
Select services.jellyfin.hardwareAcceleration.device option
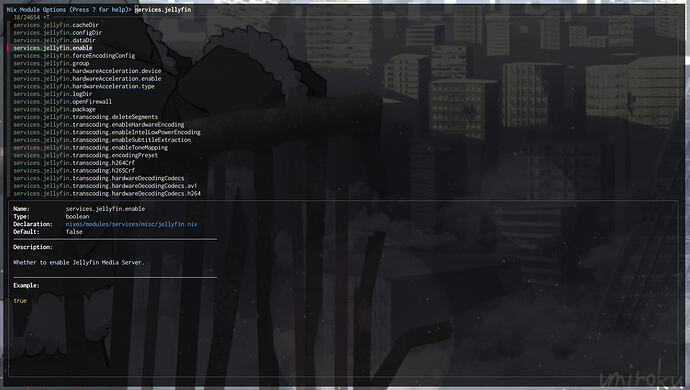point(87,71)
